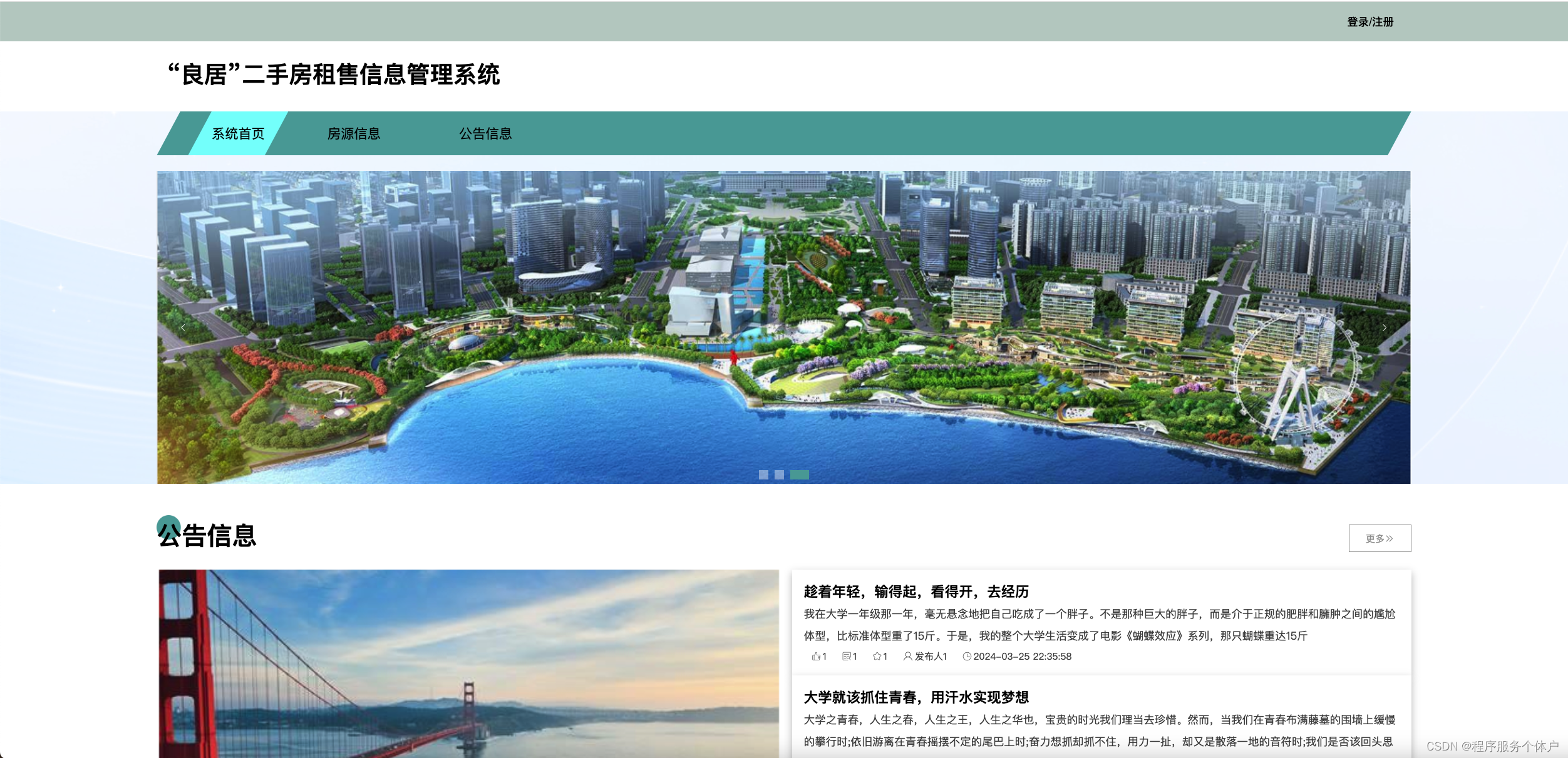
Task: Go to previous carousel slide arrow
Action: point(183,327)
